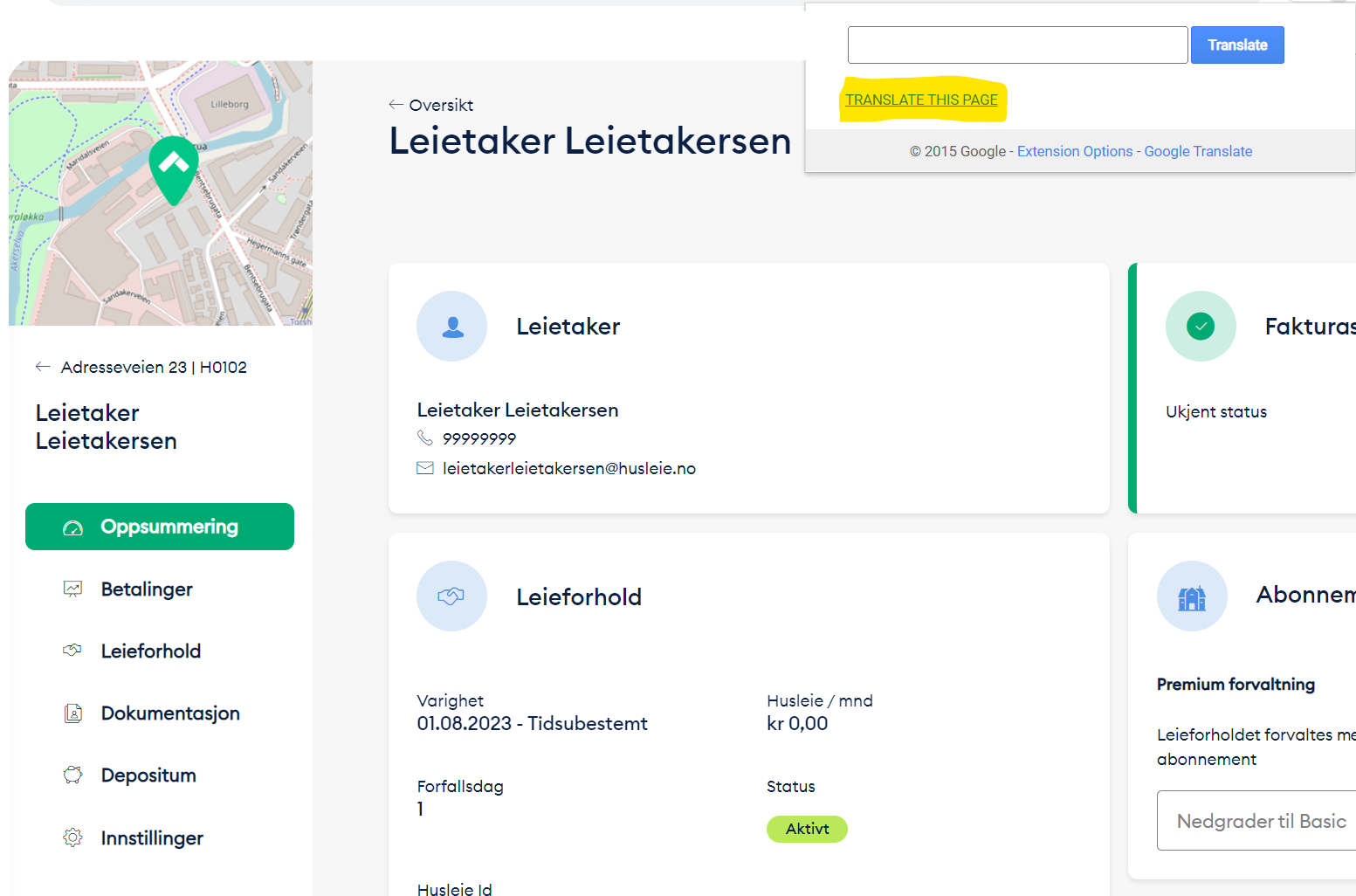Click the green checkmark Faktura status icon

point(1201,327)
